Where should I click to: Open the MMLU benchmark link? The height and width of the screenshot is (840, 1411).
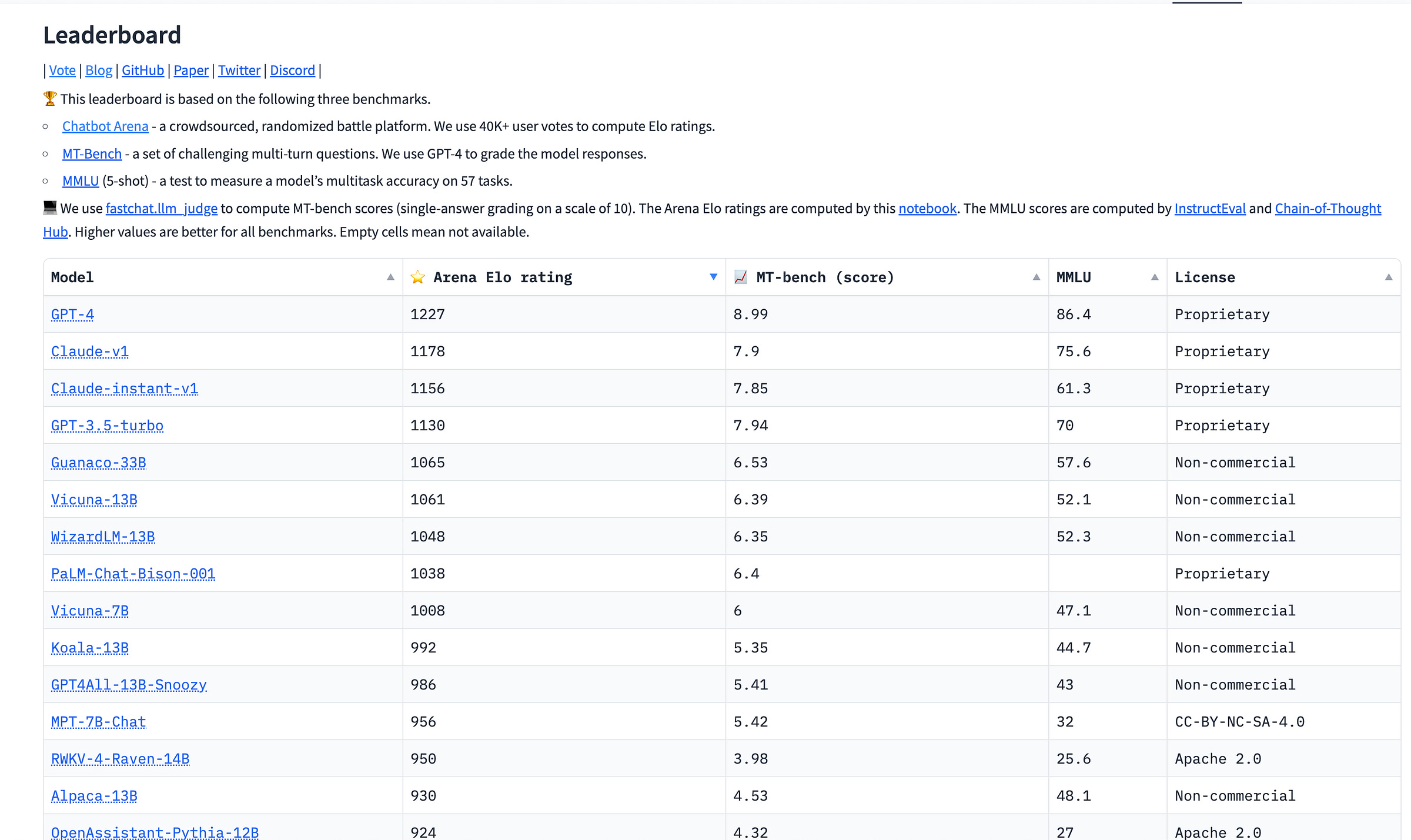[x=81, y=181]
